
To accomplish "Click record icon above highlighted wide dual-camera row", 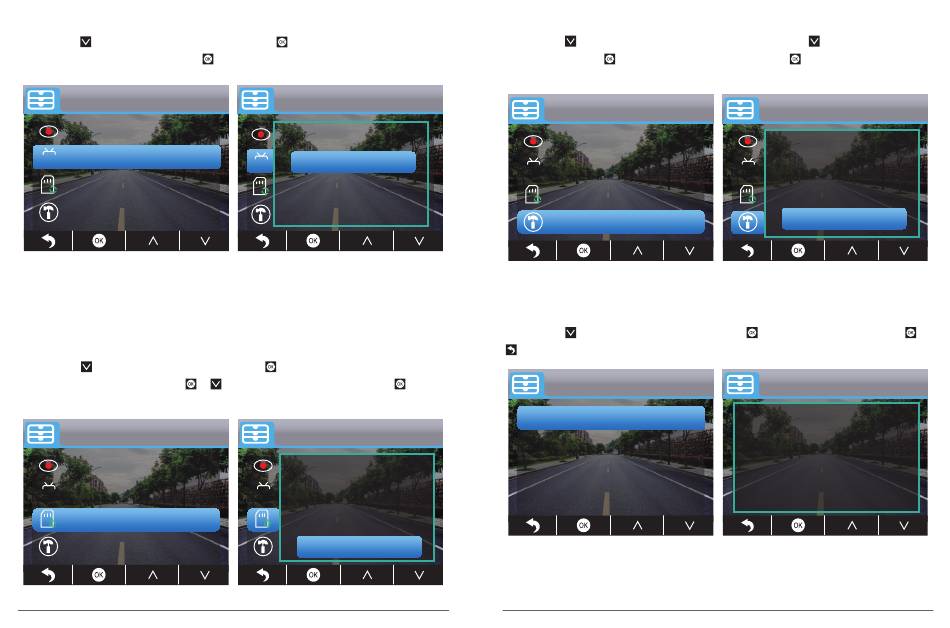I will coord(48,131).
